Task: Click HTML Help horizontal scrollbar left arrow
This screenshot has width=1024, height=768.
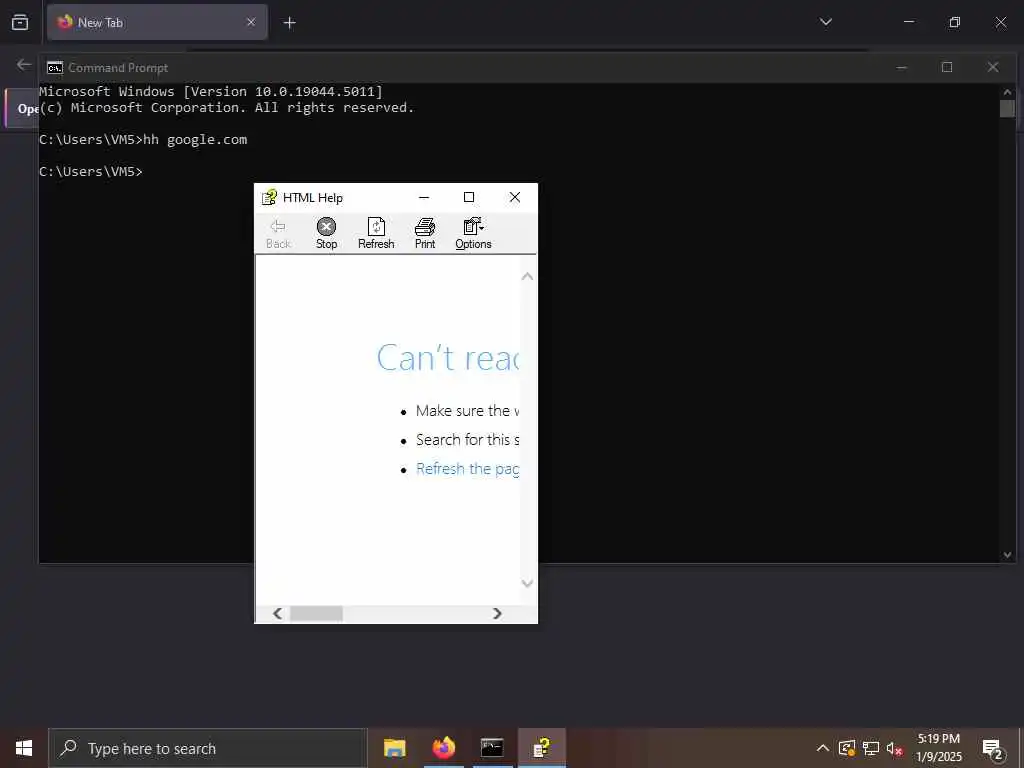Action: point(278,613)
